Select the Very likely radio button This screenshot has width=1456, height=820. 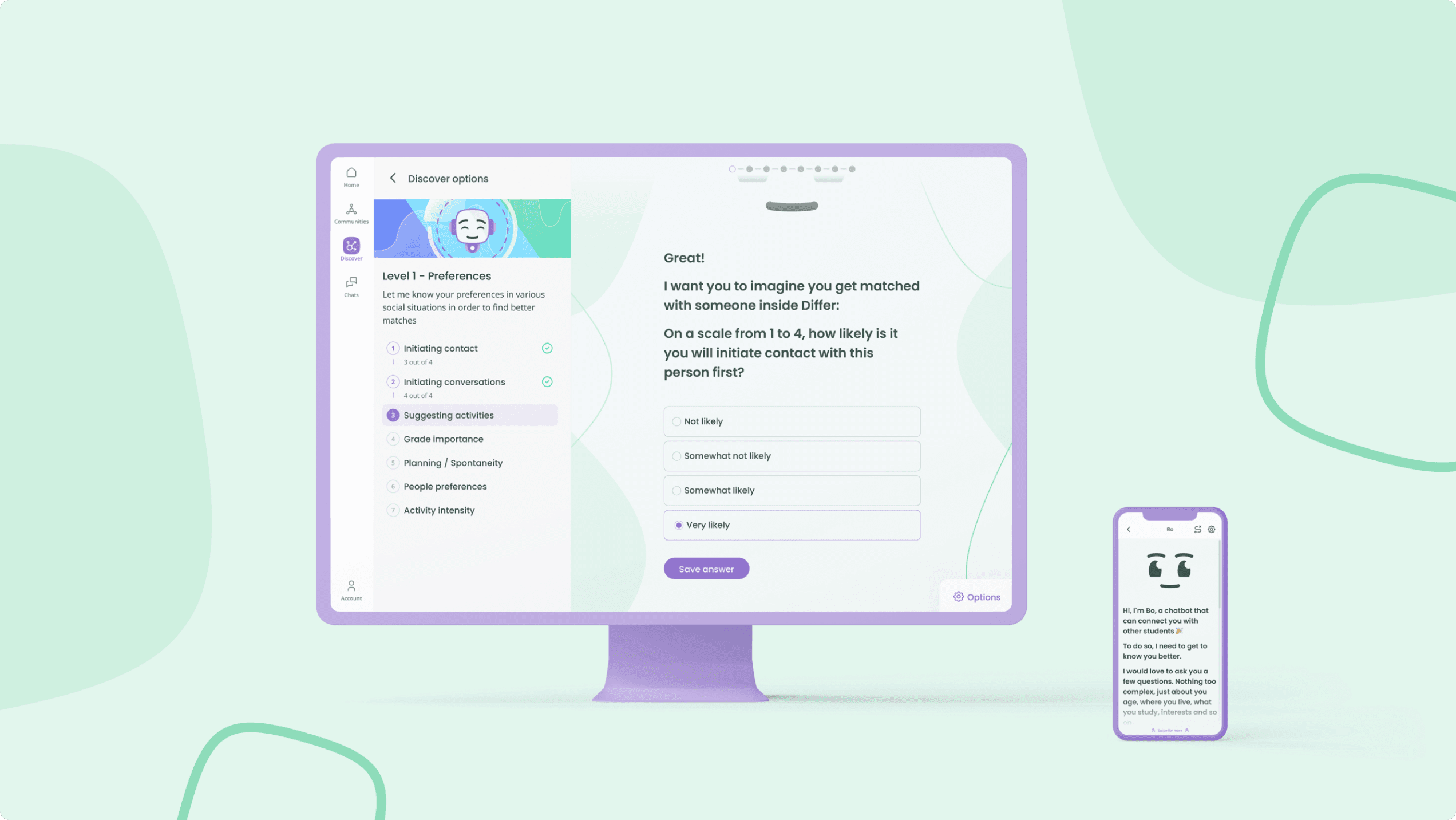678,525
